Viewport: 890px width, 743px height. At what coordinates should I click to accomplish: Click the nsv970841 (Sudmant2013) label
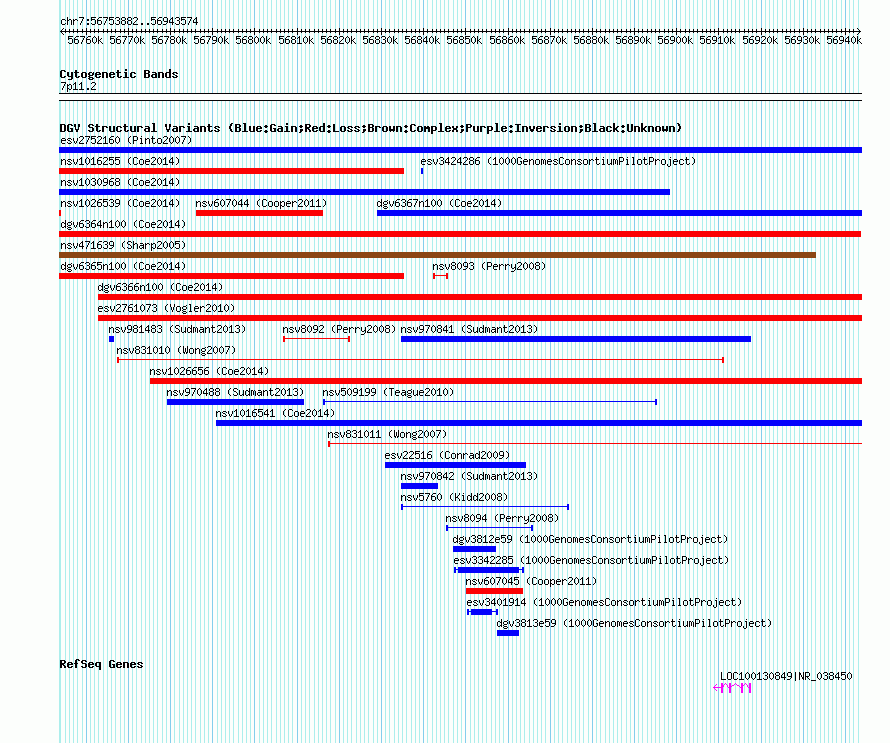tap(469, 329)
